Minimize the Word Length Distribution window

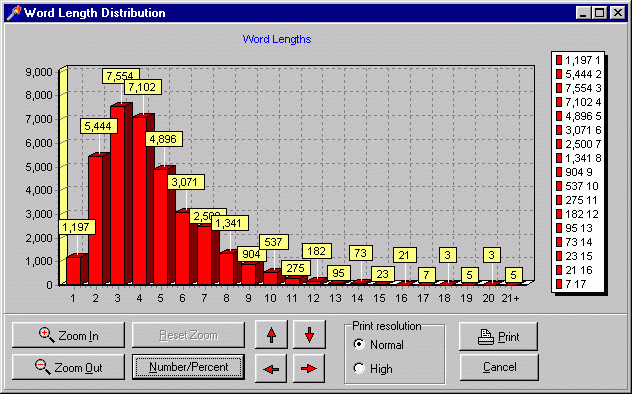pyautogui.click(x=583, y=13)
